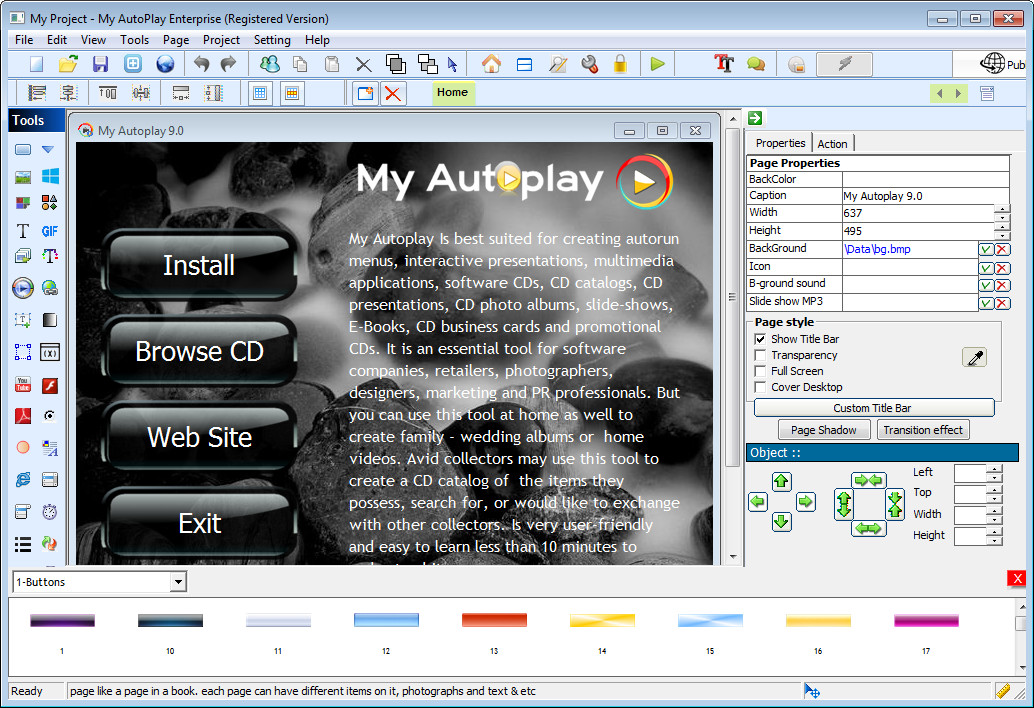1034x708 pixels.
Task: Click the padlock security icon
Action: 620,64
